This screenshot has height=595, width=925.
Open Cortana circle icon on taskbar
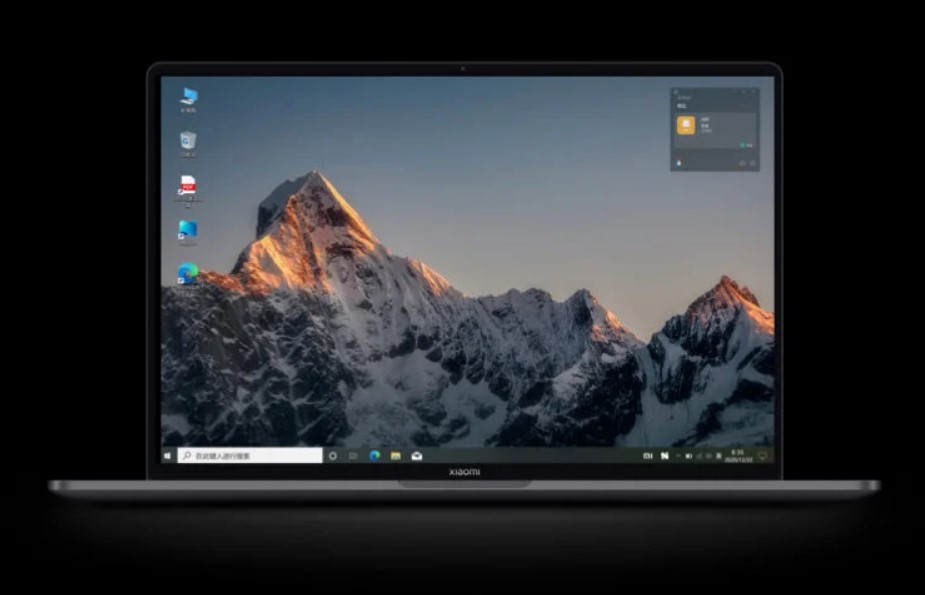coord(333,456)
